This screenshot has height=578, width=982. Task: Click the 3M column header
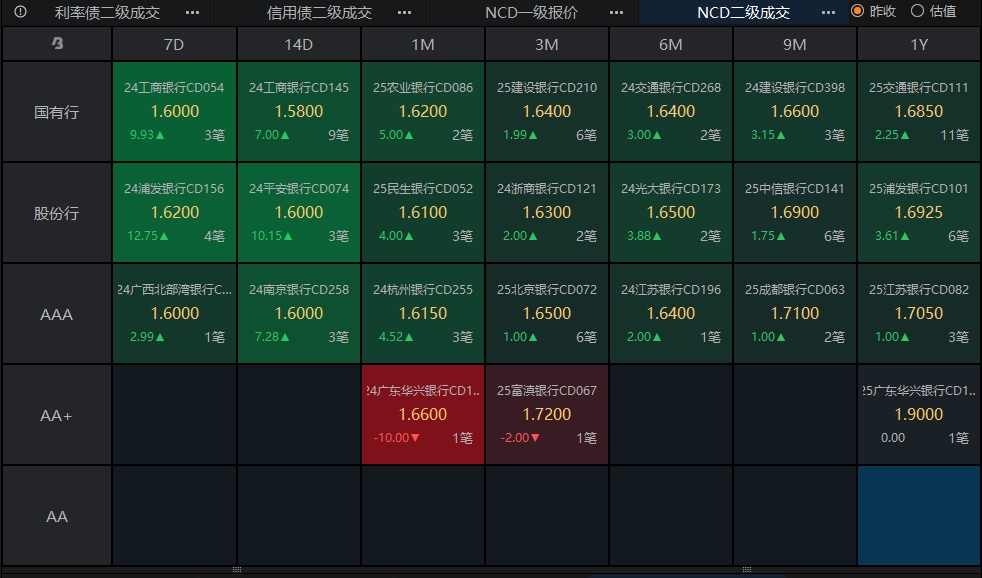pyautogui.click(x=547, y=44)
